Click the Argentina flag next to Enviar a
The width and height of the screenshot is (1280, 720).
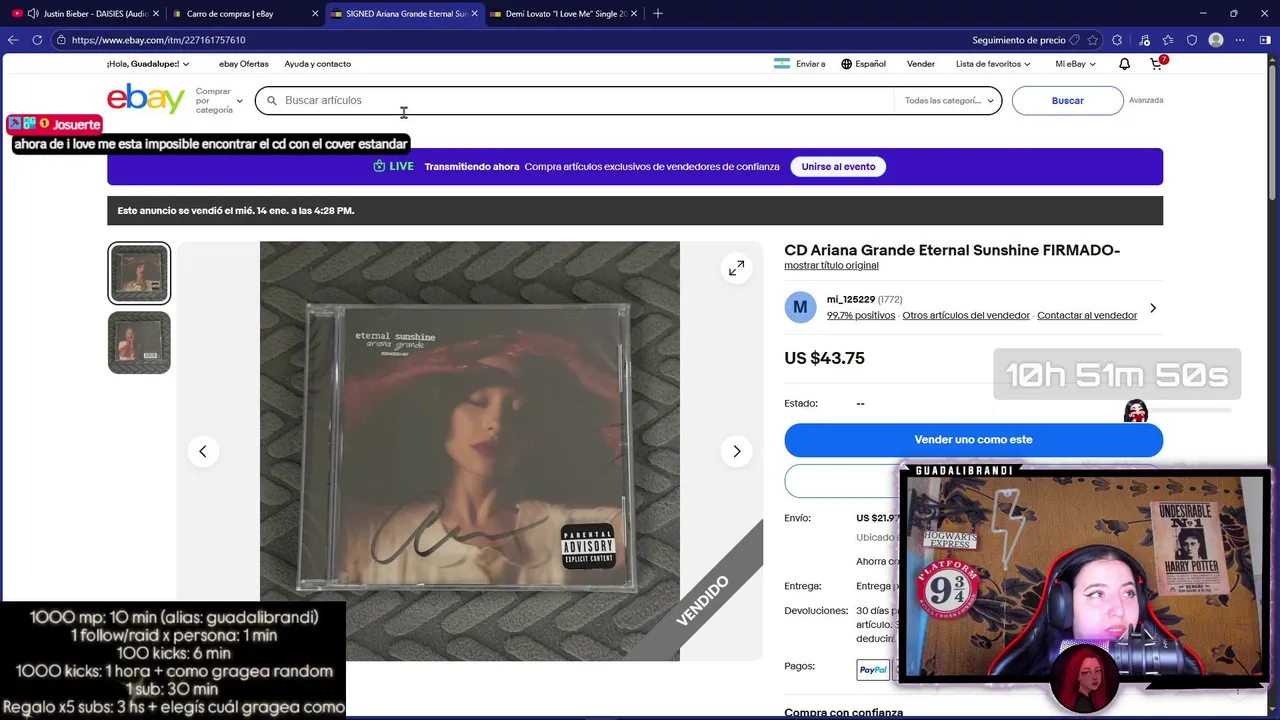click(781, 64)
